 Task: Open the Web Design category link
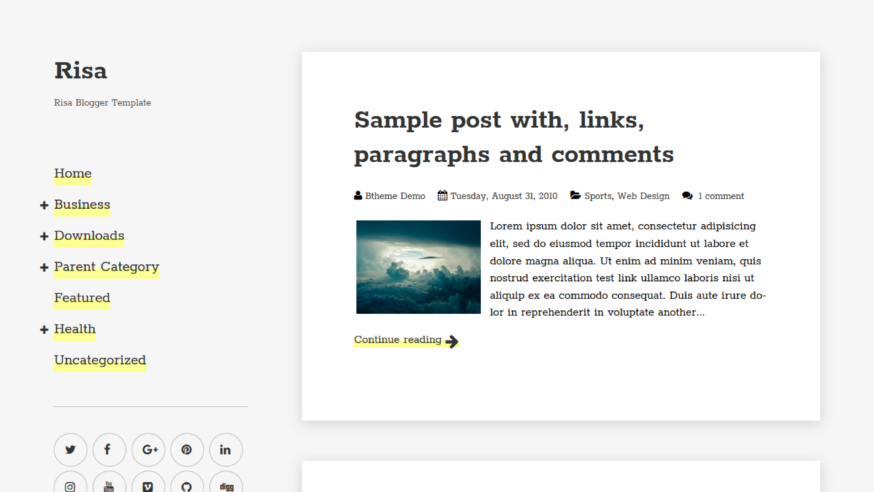pyautogui.click(x=643, y=196)
